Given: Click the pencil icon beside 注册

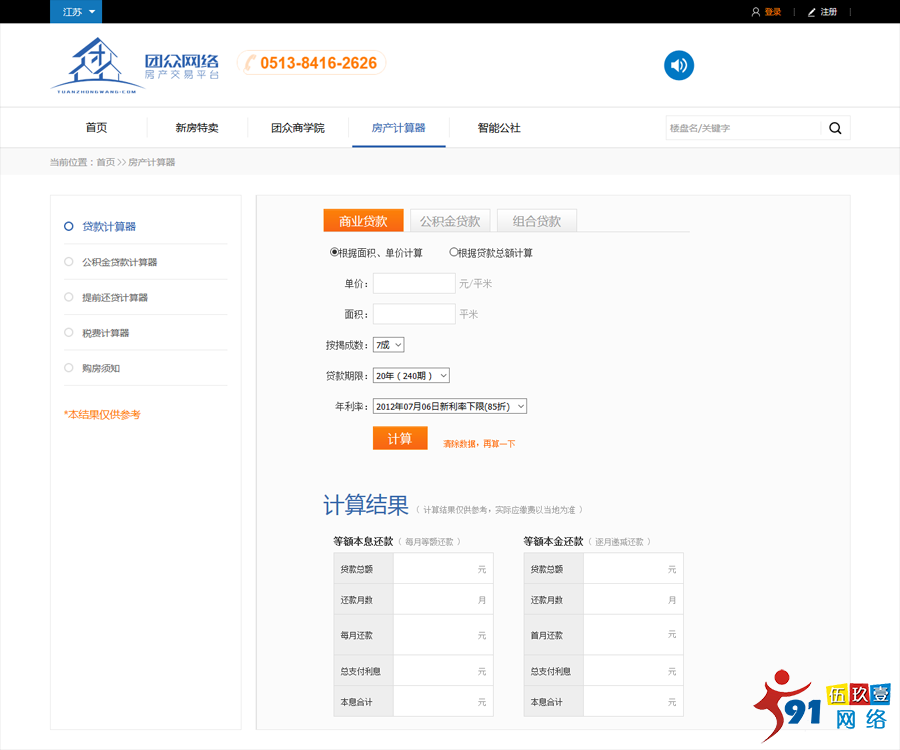Looking at the screenshot, I should pos(812,12).
